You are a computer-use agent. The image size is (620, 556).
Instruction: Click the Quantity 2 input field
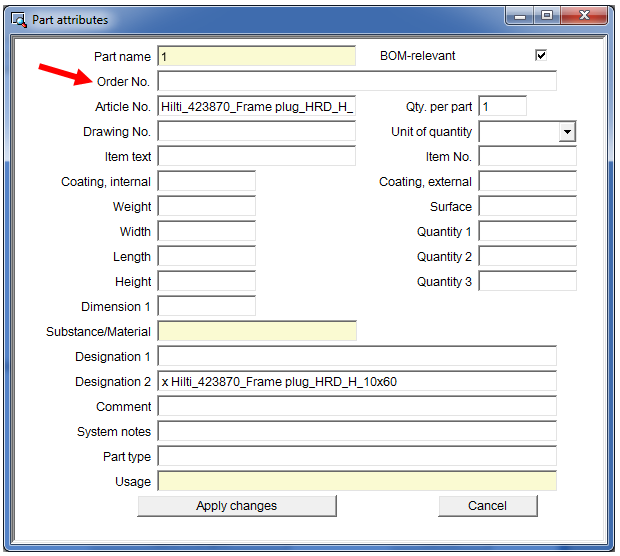527,256
